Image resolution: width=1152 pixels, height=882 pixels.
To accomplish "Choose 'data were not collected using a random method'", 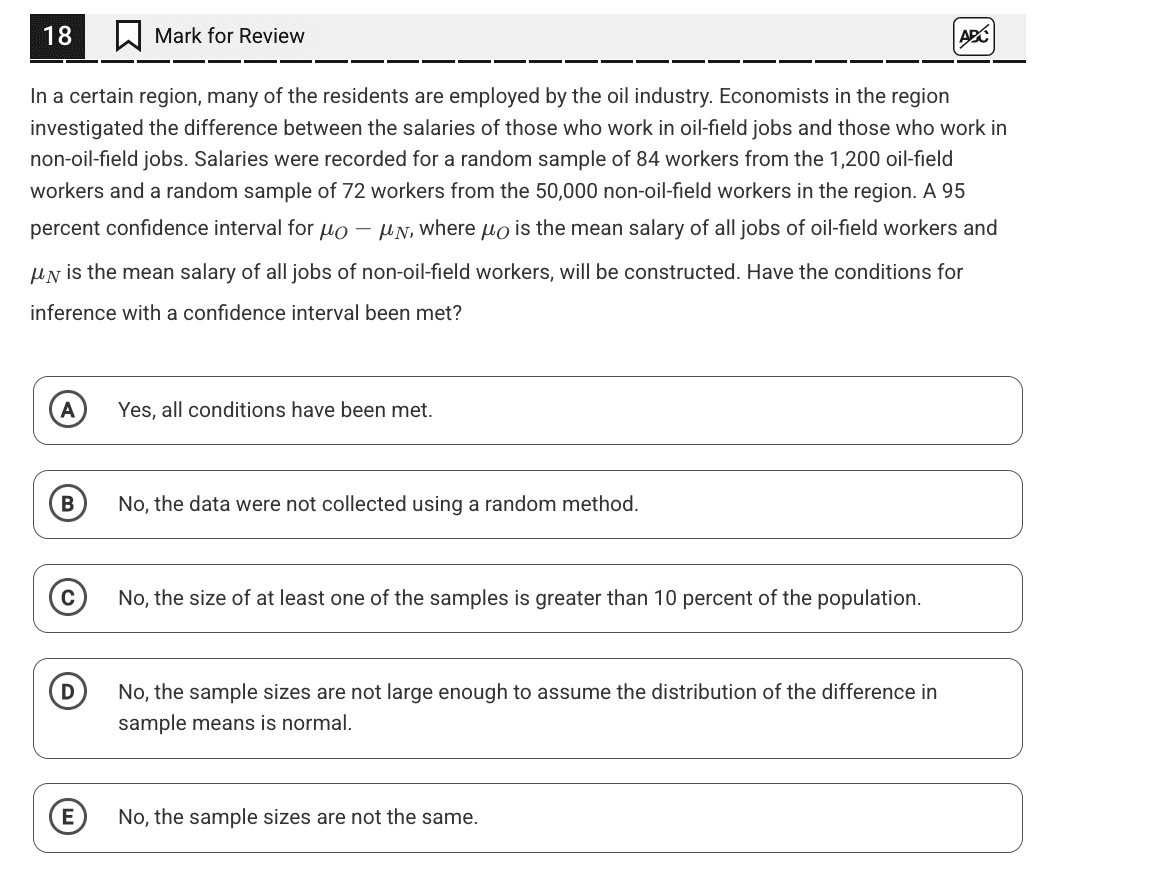I will pyautogui.click(x=528, y=504).
